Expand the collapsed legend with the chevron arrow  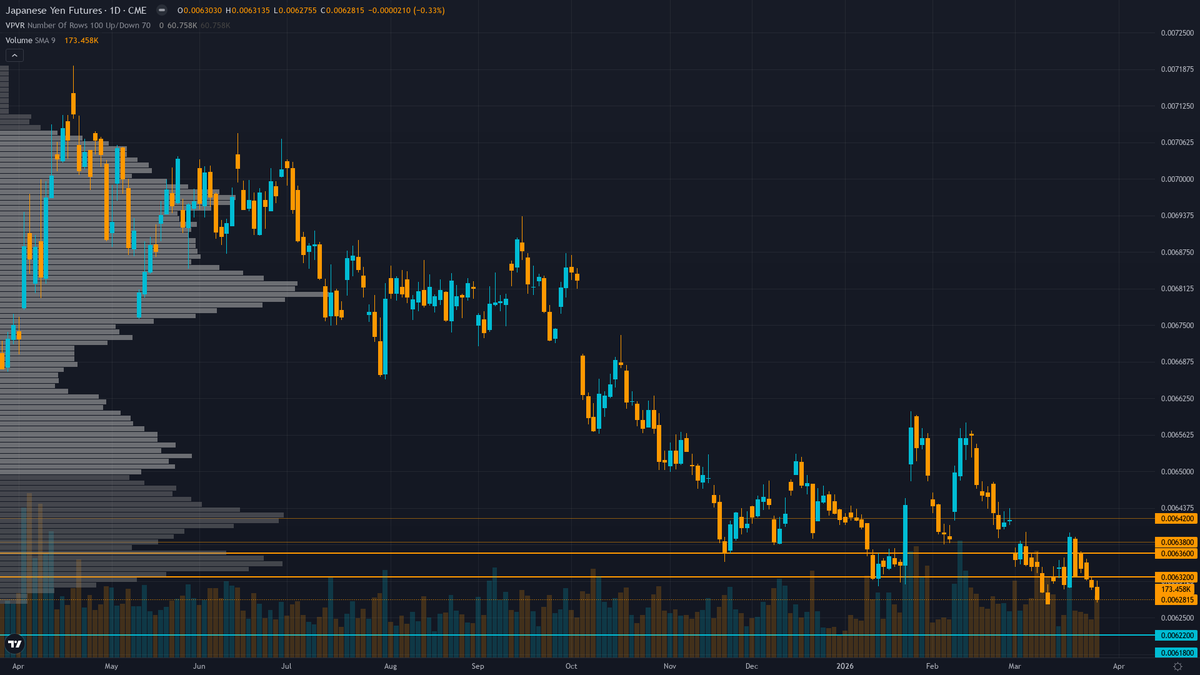pos(14,55)
